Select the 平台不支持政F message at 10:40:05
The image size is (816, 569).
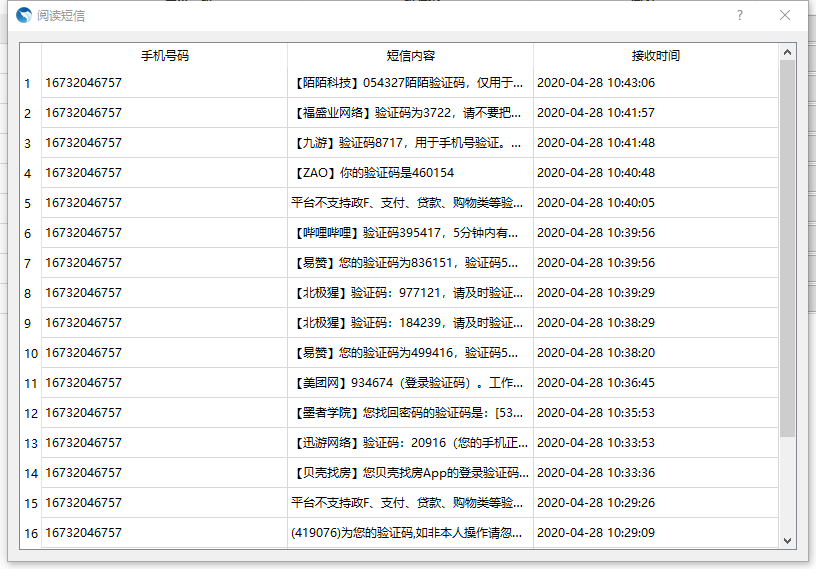click(x=410, y=203)
